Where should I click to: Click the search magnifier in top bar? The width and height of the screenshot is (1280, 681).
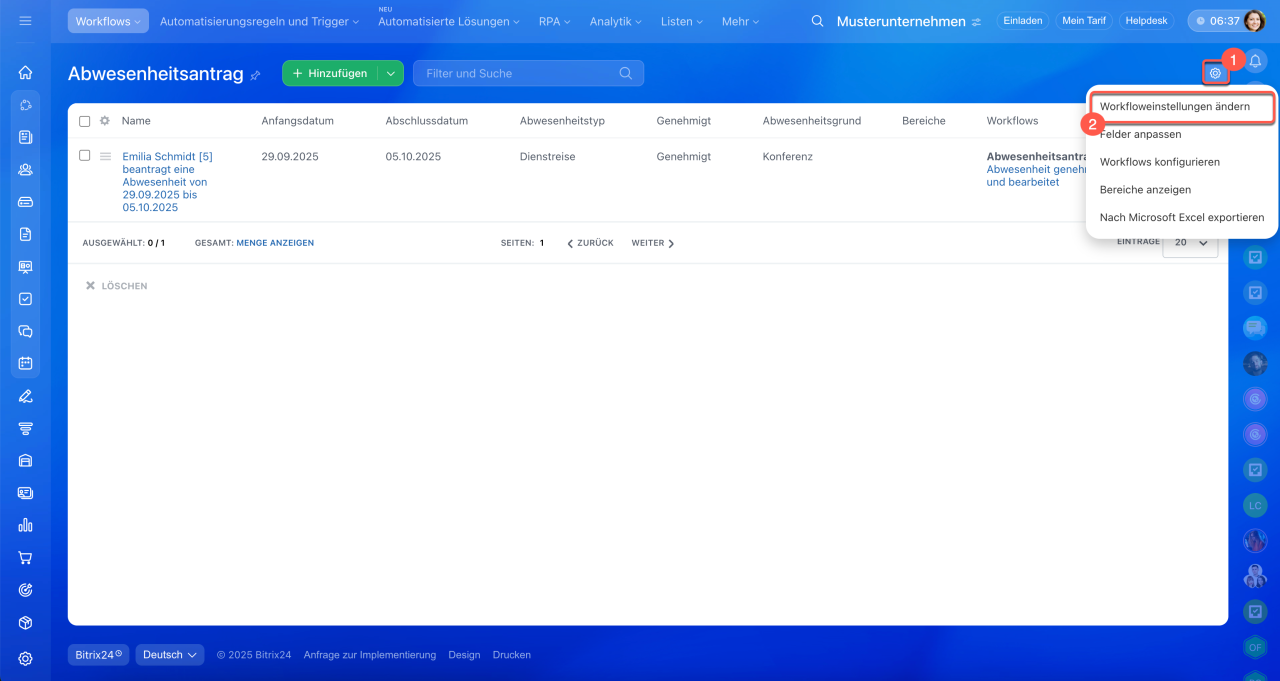pos(817,21)
